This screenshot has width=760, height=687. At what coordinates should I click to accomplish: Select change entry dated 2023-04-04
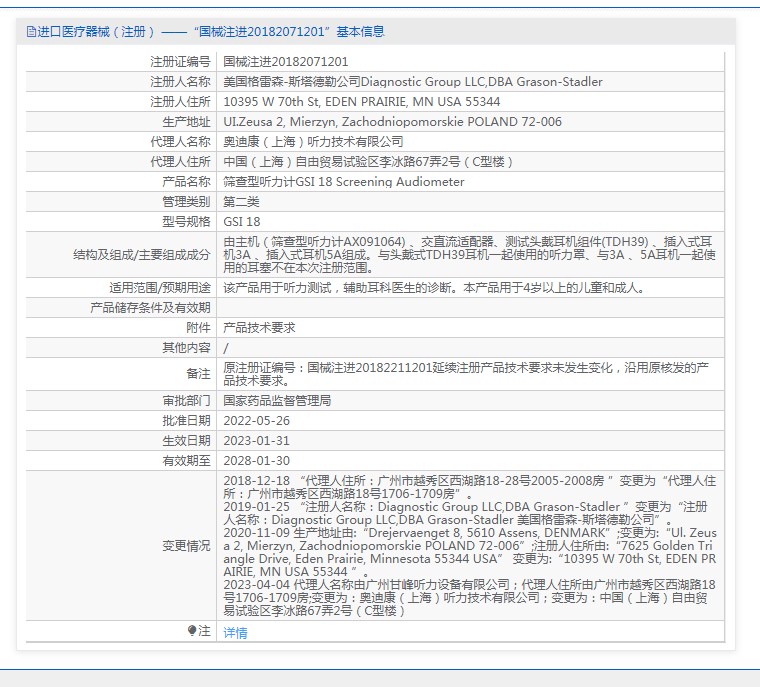469,598
